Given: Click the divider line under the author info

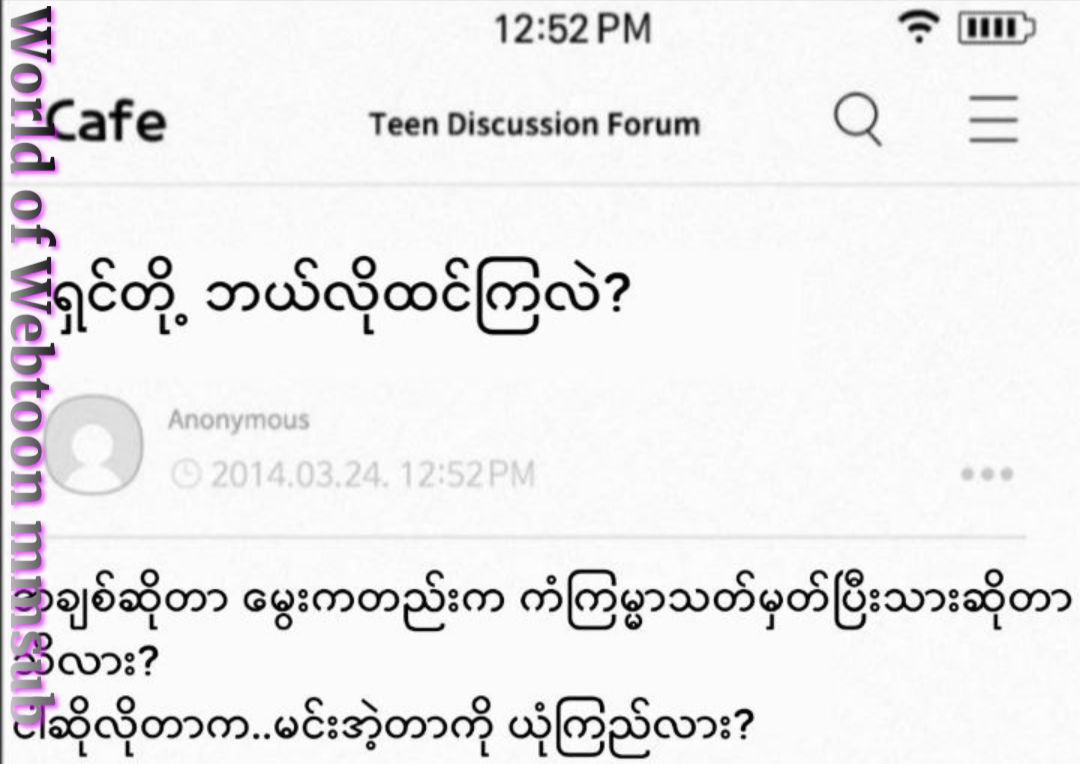Looking at the screenshot, I should pos(540,537).
